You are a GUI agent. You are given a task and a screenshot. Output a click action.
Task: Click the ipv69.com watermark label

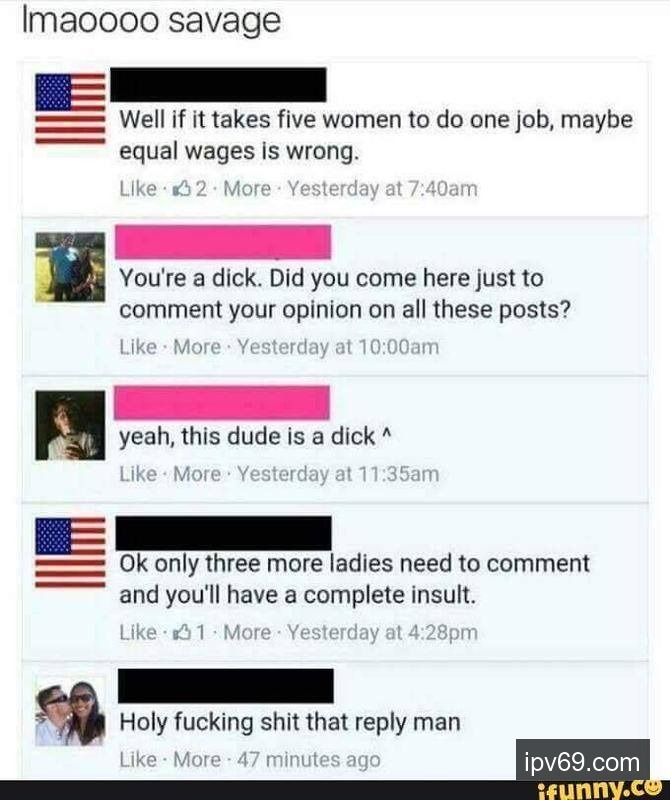582,762
